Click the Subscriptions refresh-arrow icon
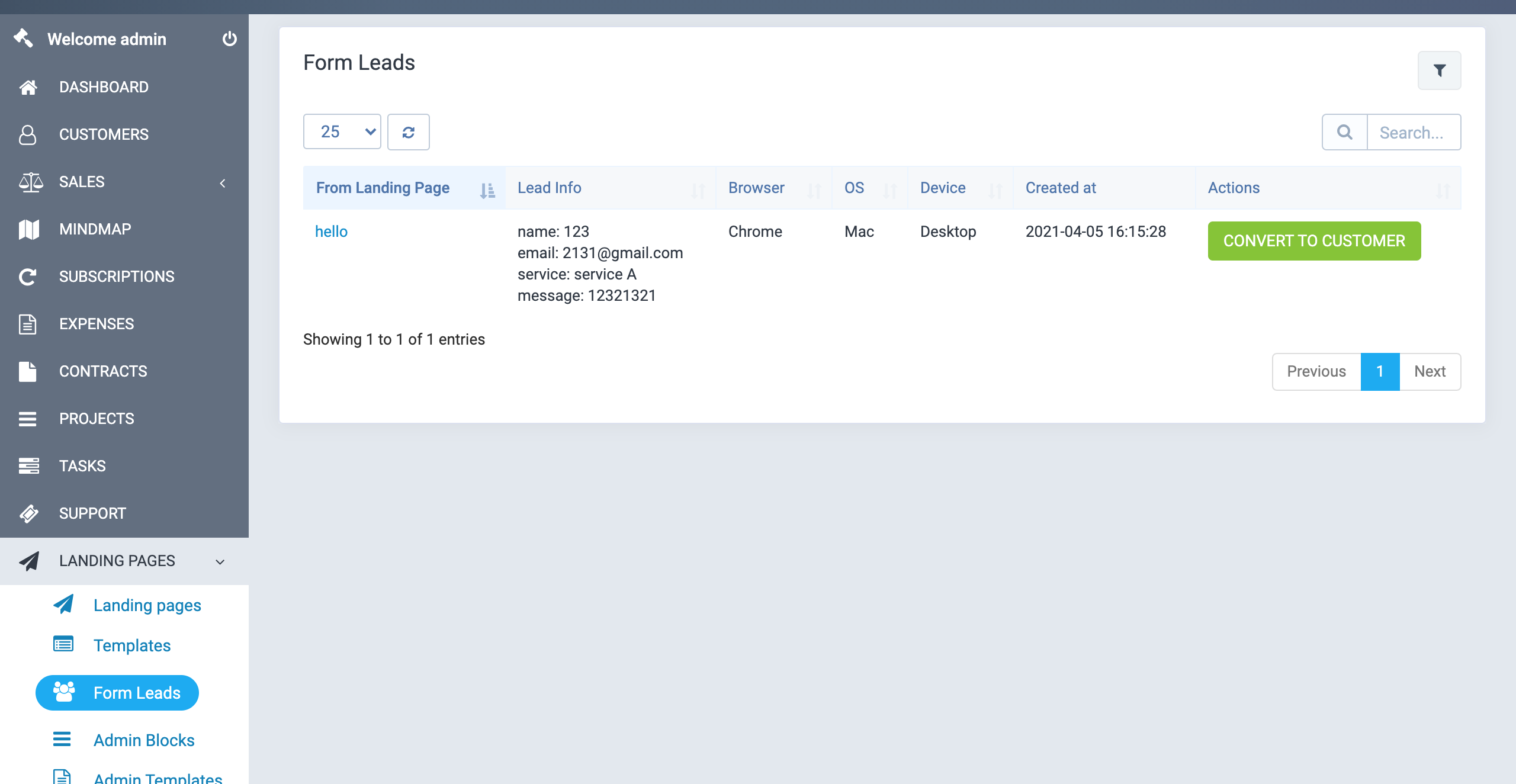Image resolution: width=1516 pixels, height=784 pixels. tap(28, 277)
